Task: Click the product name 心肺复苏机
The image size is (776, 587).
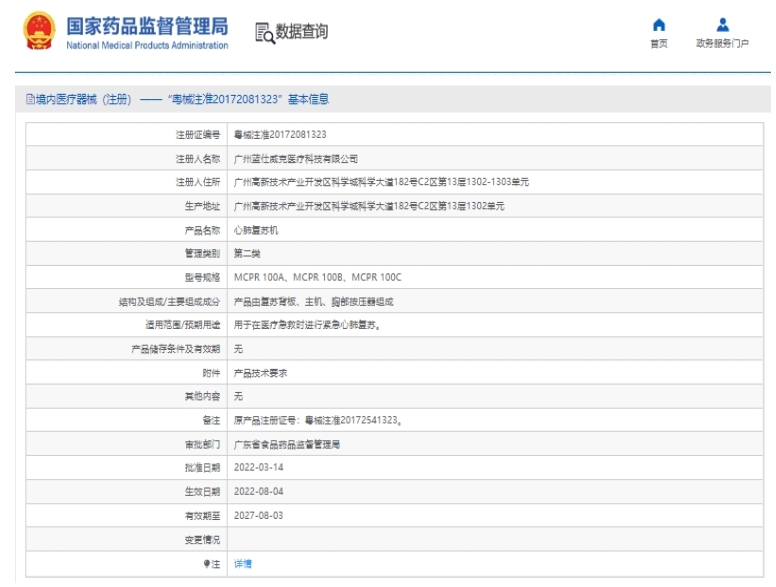Action: tap(256, 230)
